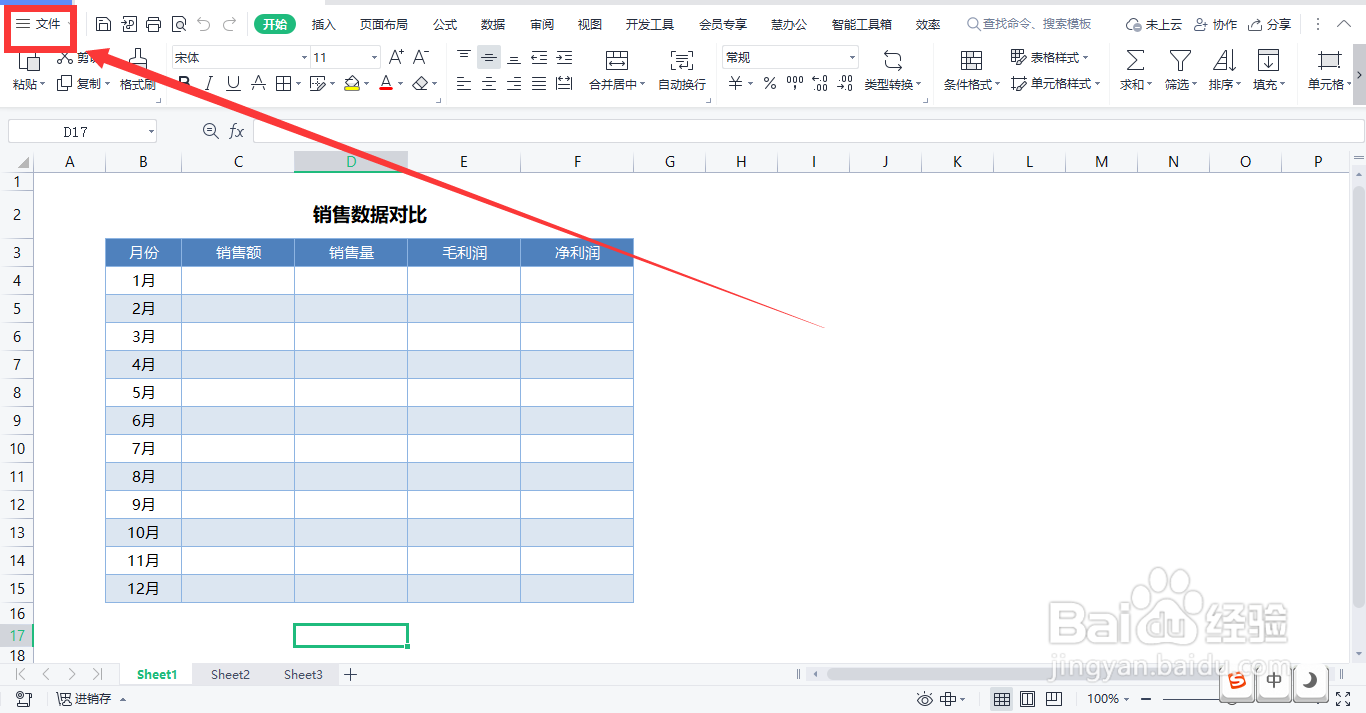Image resolution: width=1366 pixels, height=713 pixels.
Task: Expand the Name Box dropdown arrow
Action: click(x=151, y=132)
